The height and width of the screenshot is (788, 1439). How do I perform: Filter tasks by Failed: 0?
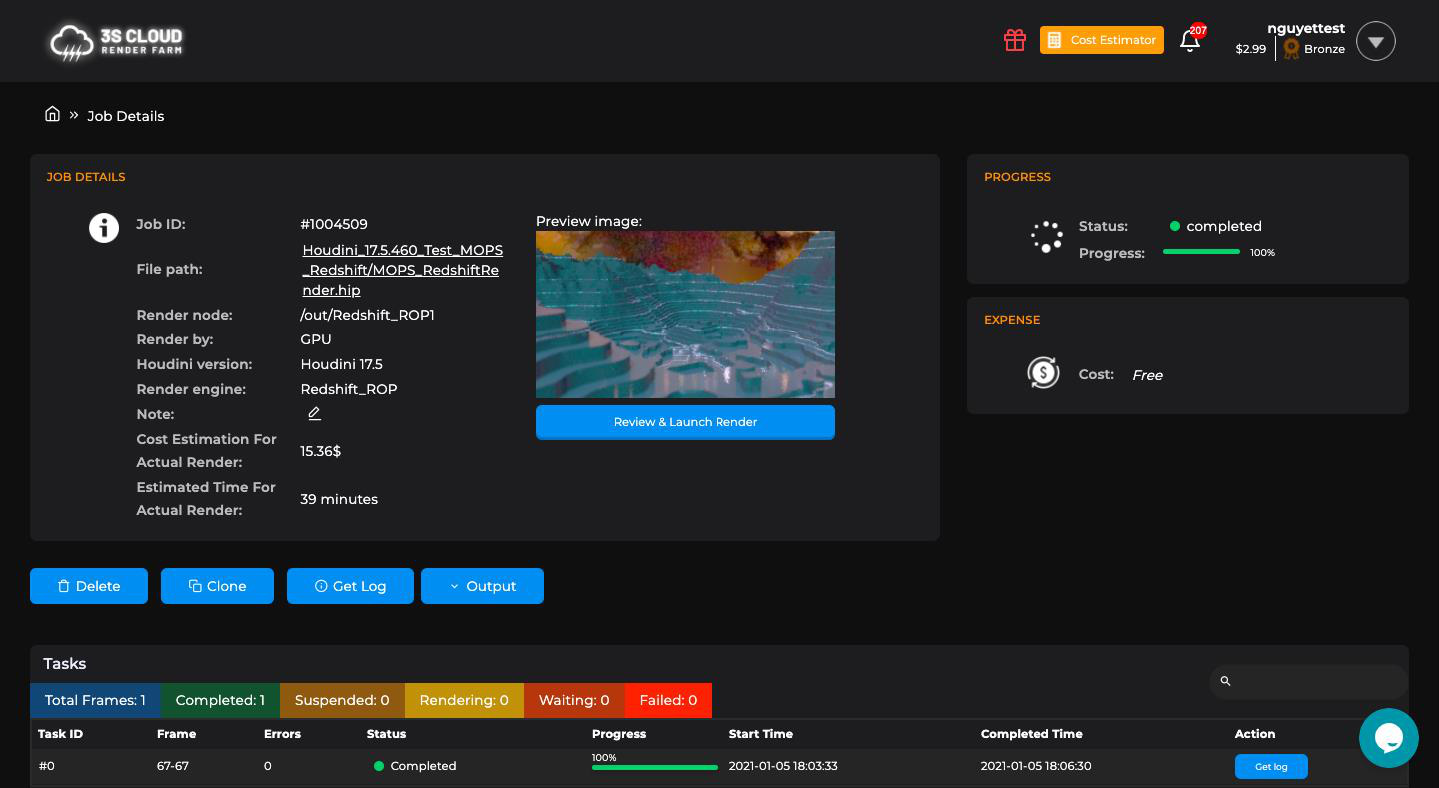click(668, 700)
